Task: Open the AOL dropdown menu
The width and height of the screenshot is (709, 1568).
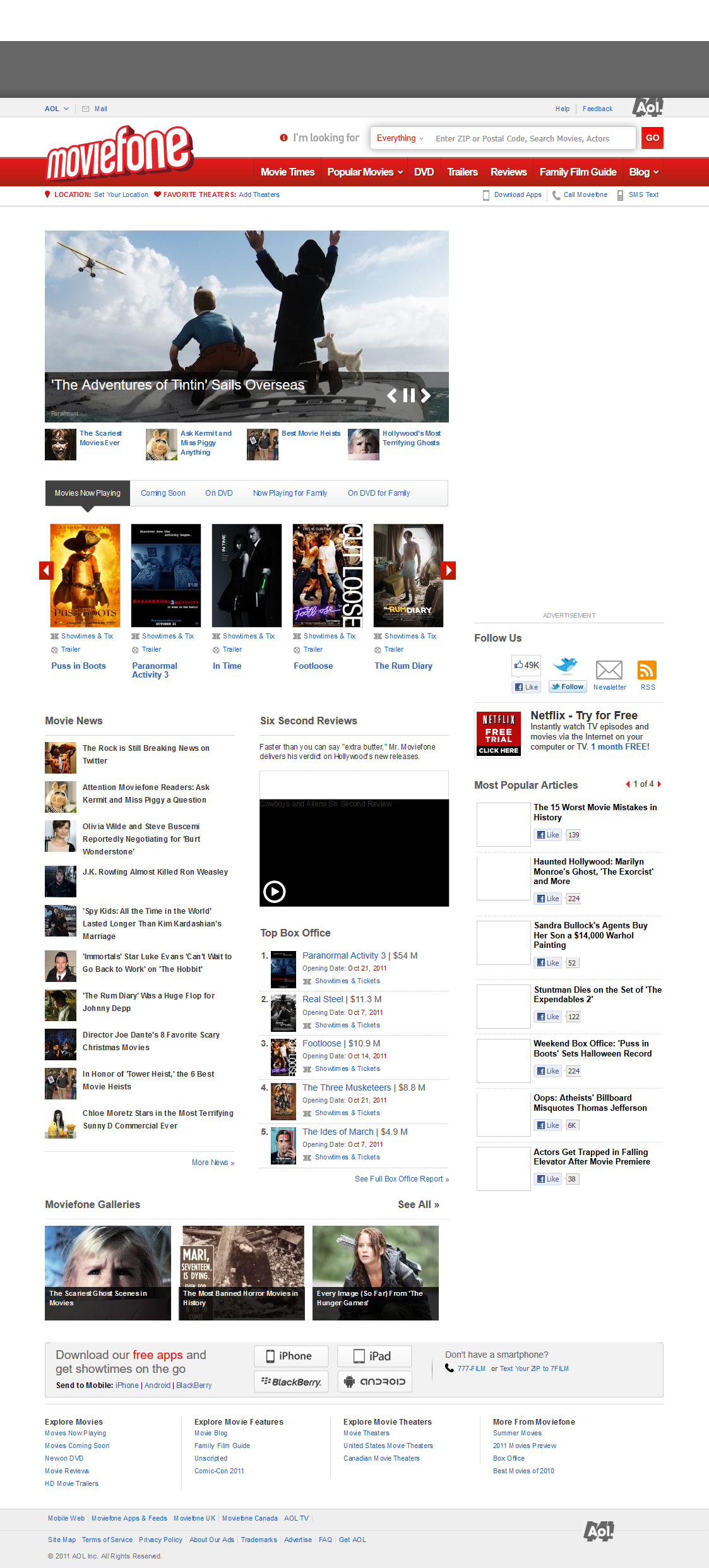Action: 57,109
